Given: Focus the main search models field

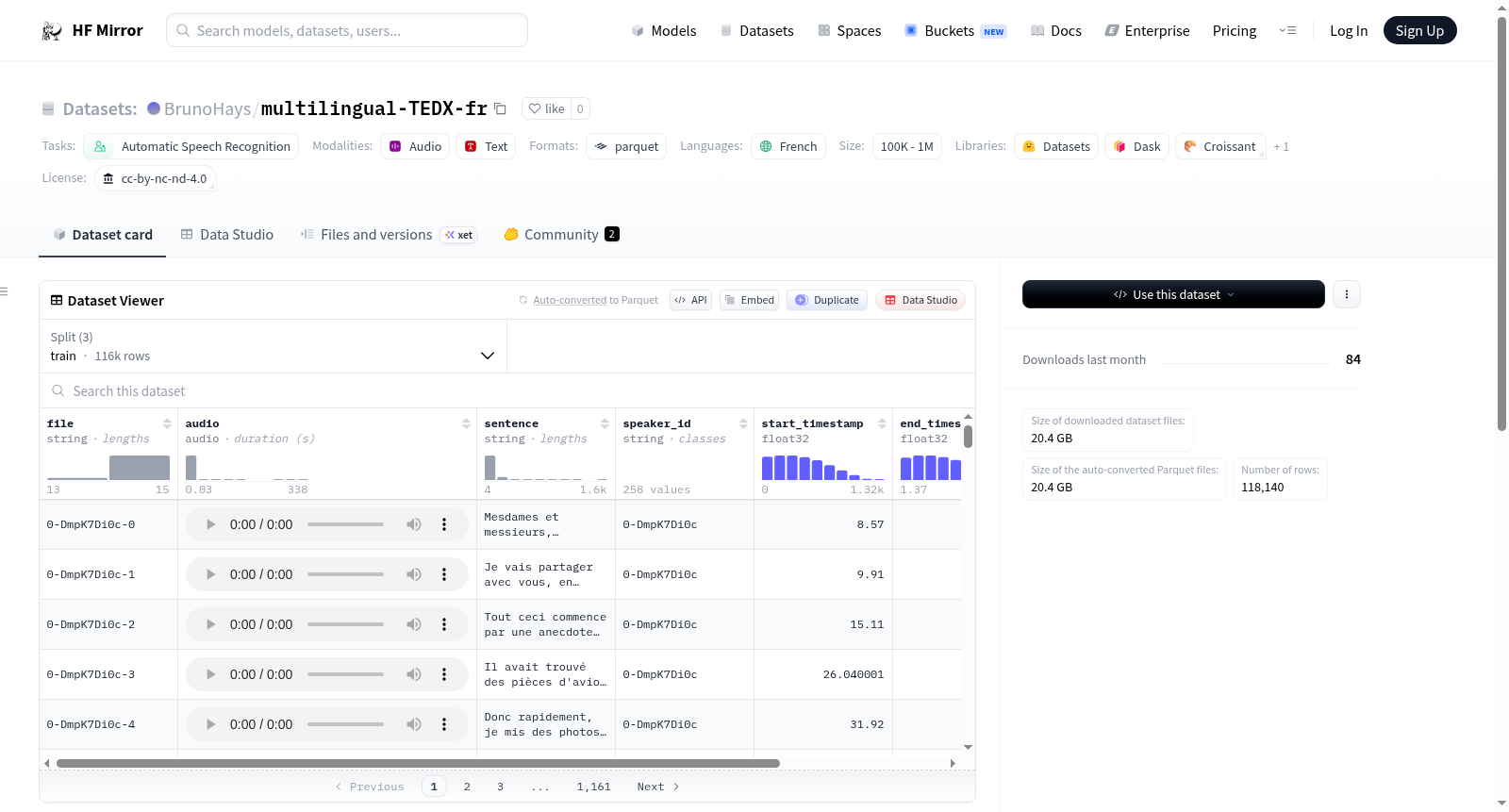Looking at the screenshot, I should 347,30.
